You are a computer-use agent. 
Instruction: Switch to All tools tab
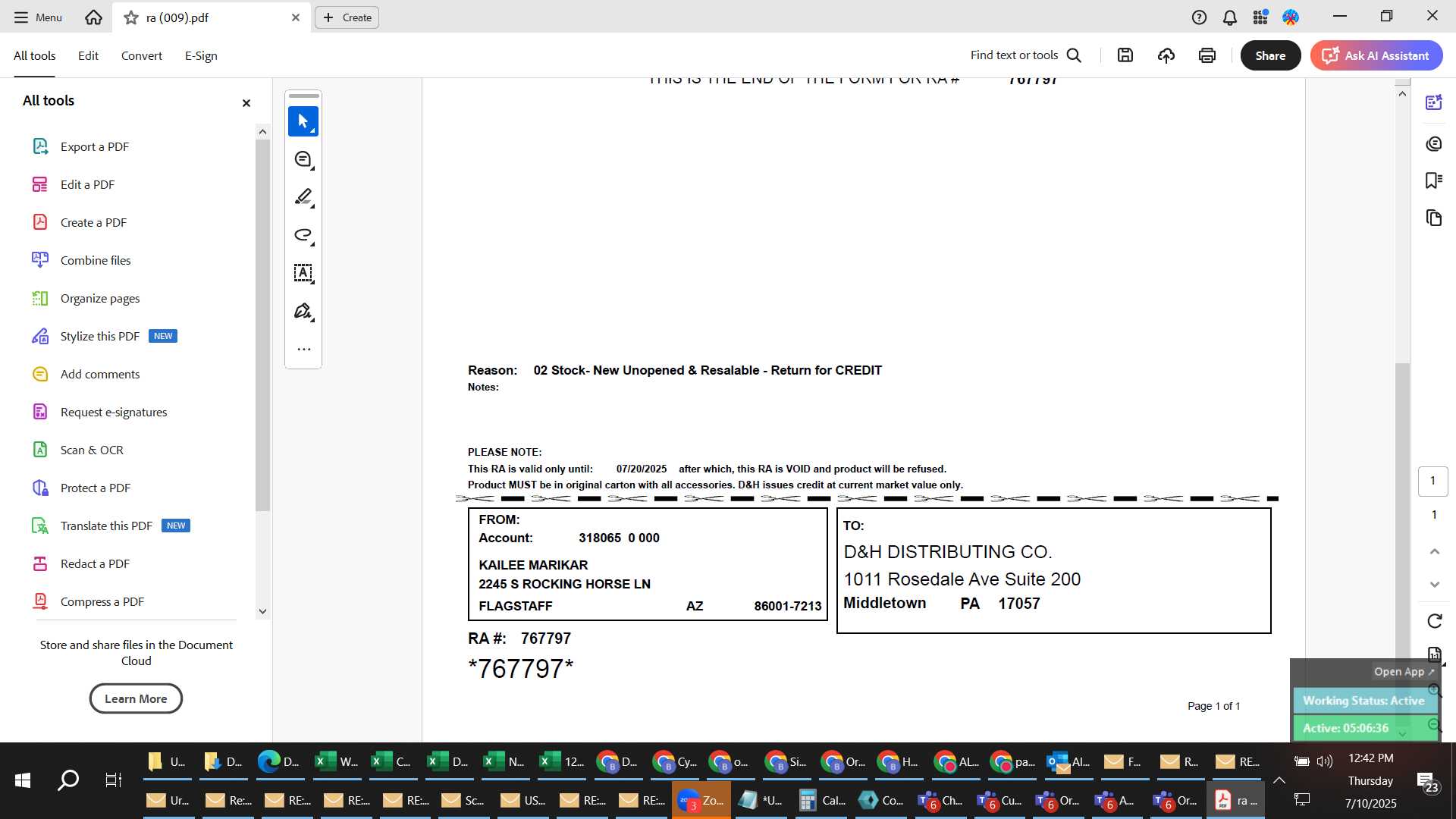click(x=34, y=55)
